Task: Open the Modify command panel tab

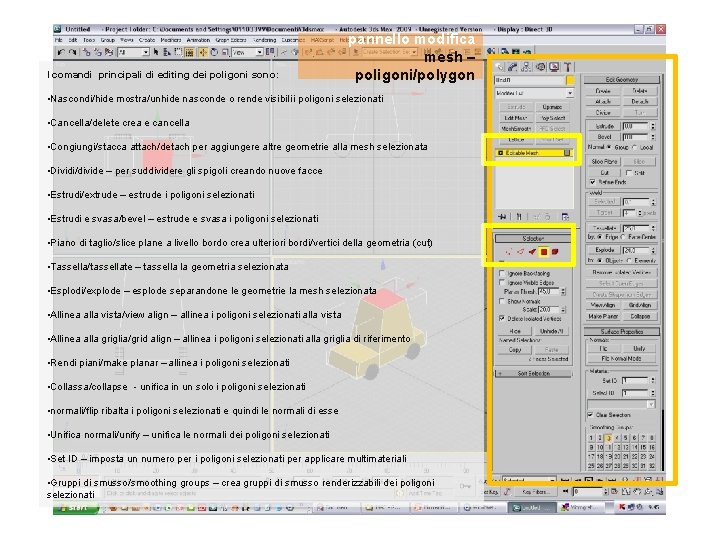Action: (x=513, y=67)
